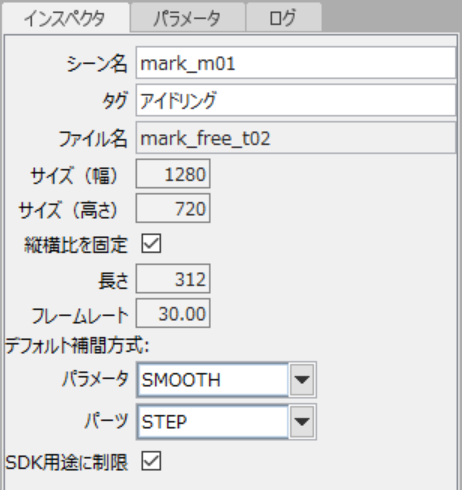
Task: Switch to the インスペクタ tab
Action: pos(65,17)
